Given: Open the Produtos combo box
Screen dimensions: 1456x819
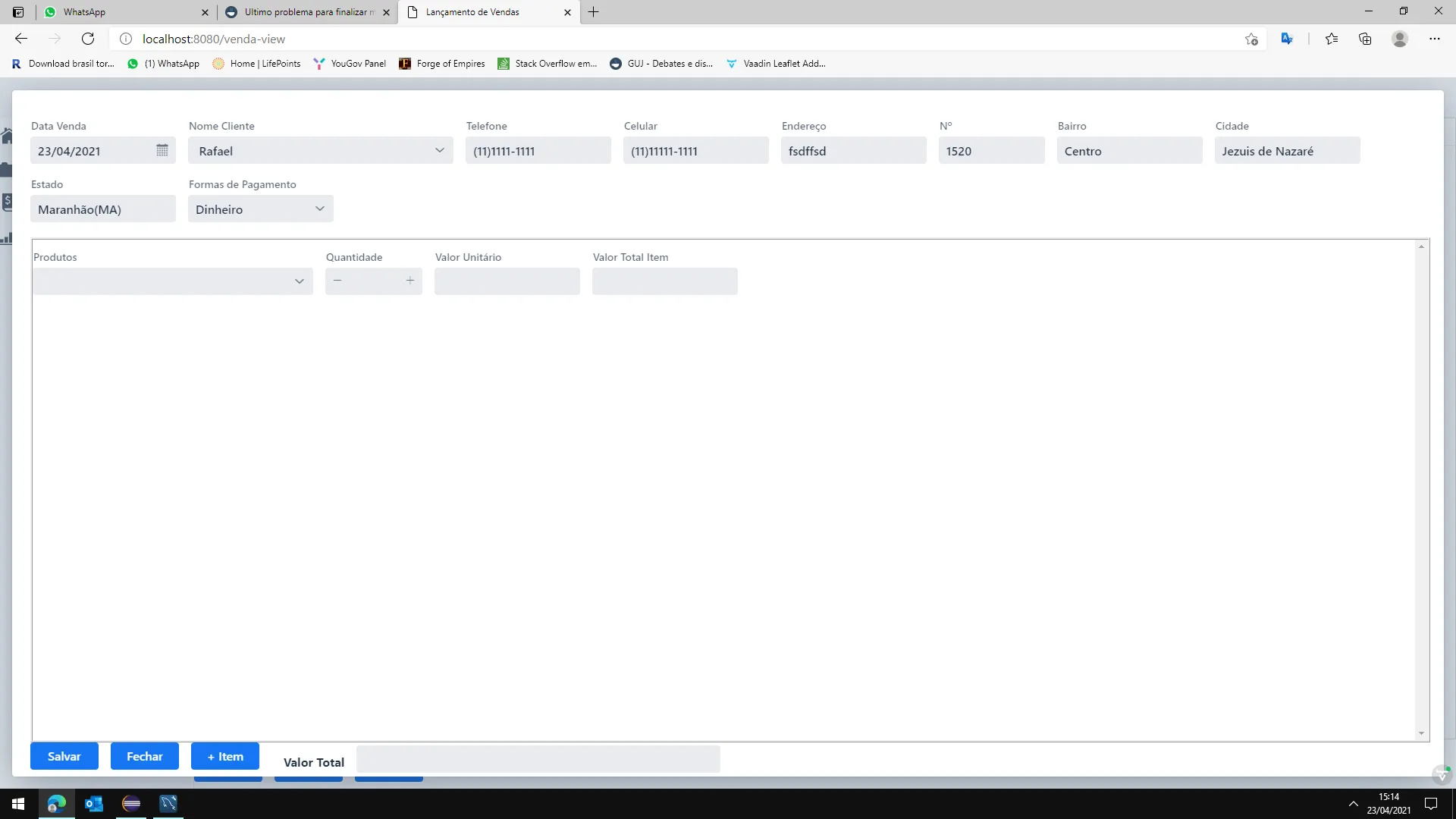Looking at the screenshot, I should (300, 281).
